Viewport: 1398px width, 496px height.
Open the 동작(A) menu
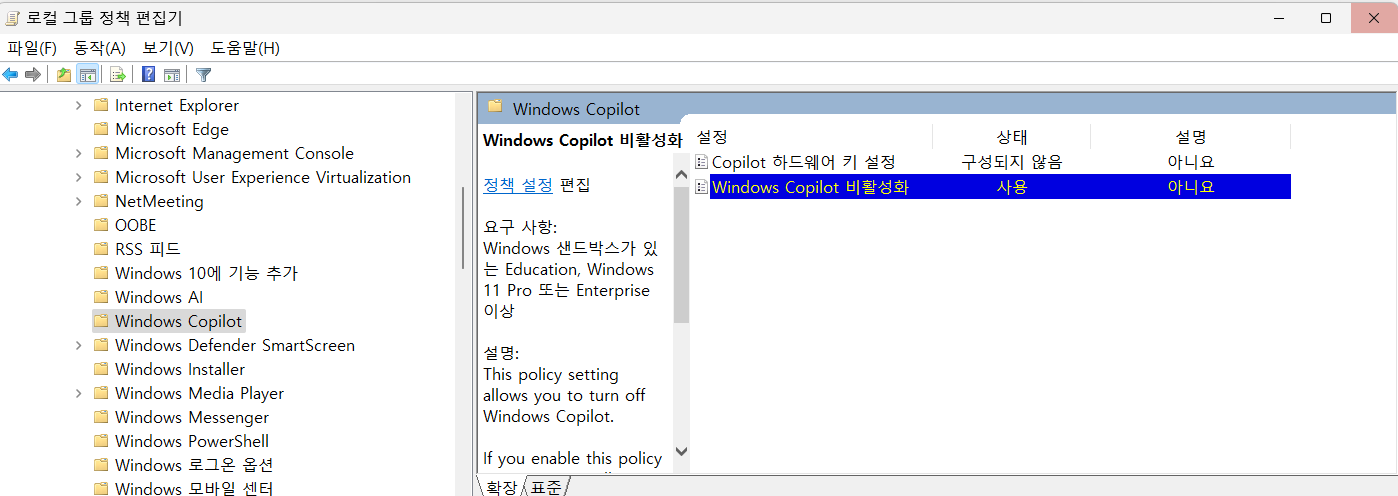tap(100, 48)
